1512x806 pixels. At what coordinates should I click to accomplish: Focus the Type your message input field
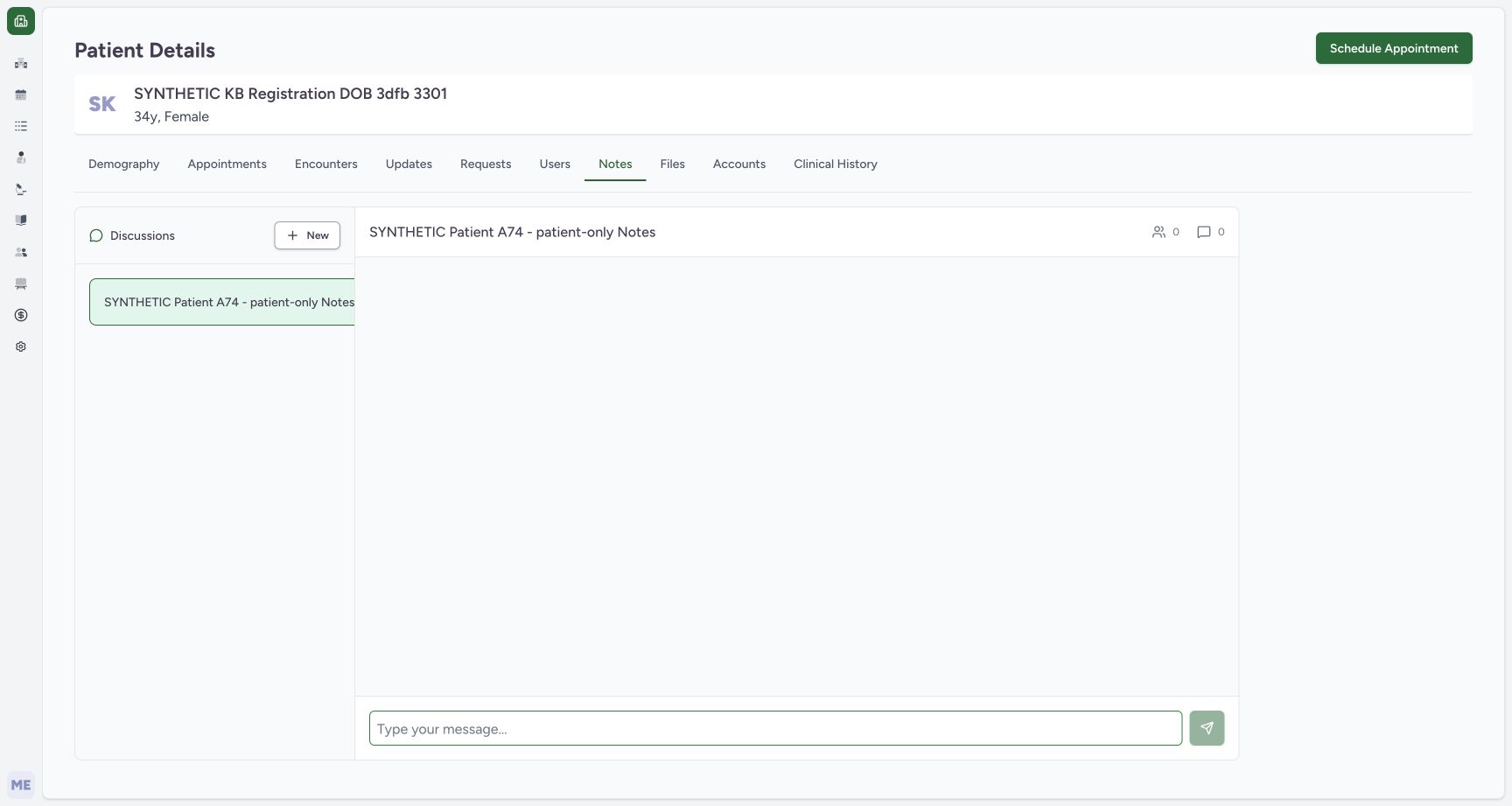click(x=775, y=728)
